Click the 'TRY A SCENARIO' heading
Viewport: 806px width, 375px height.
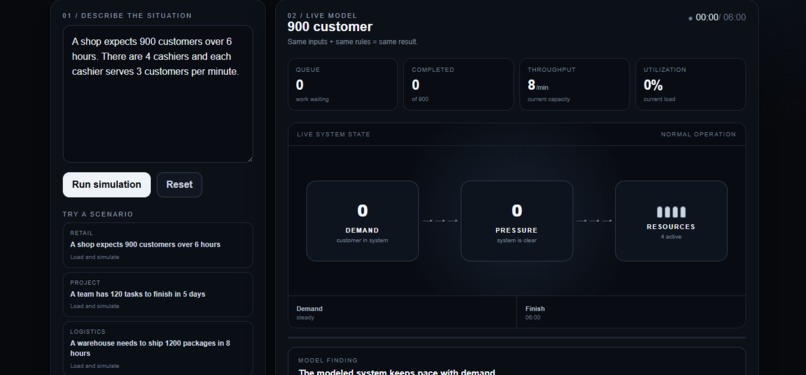(x=98, y=214)
